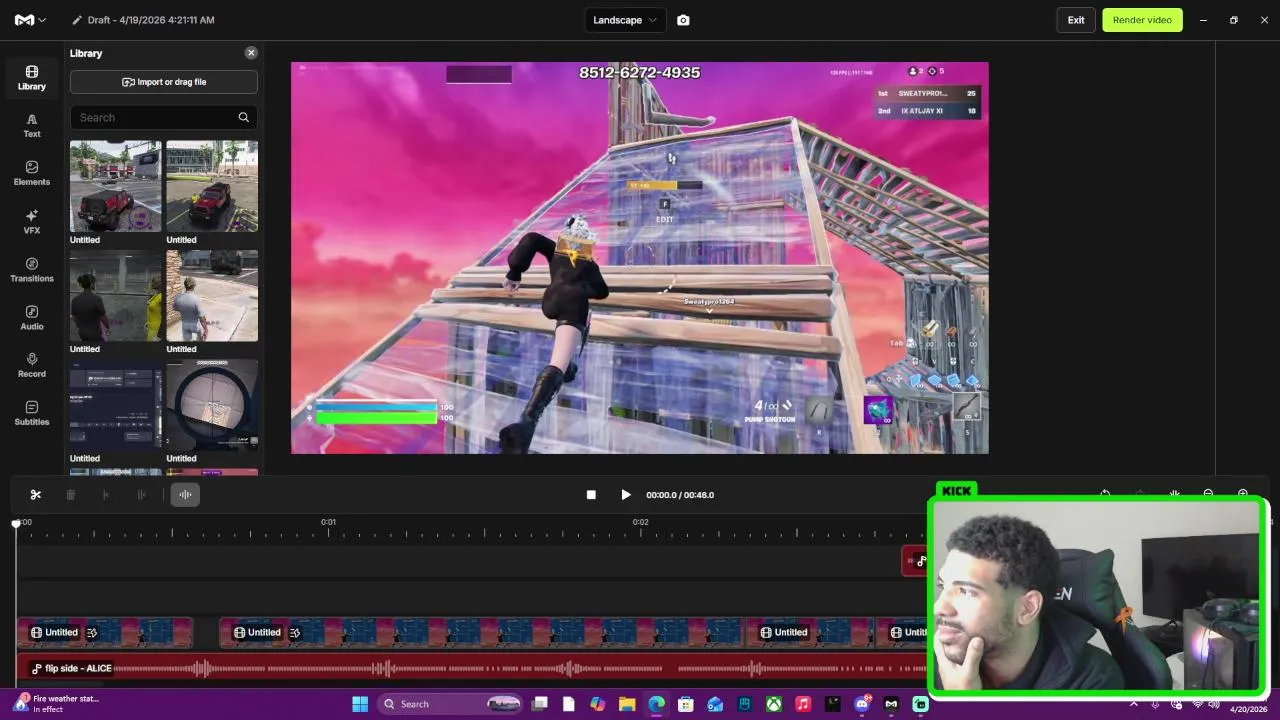
Task: Open Discord from the taskbar
Action: tap(862, 704)
